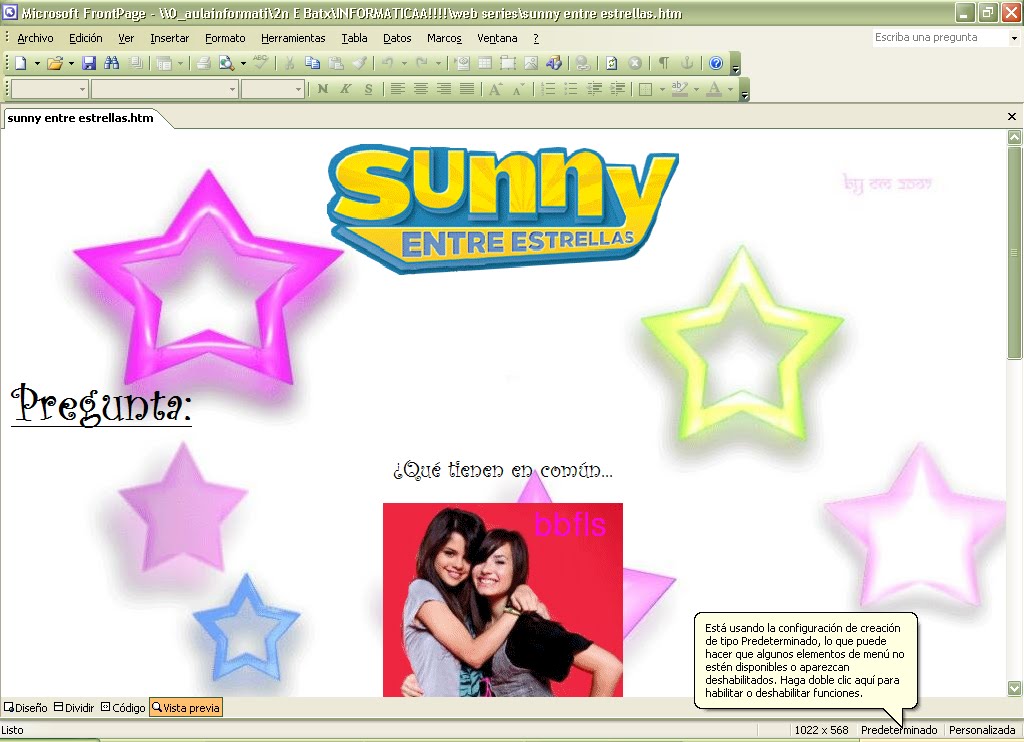The height and width of the screenshot is (742, 1024).
Task: Open the New page options dropdown arrow
Action: coord(37,63)
